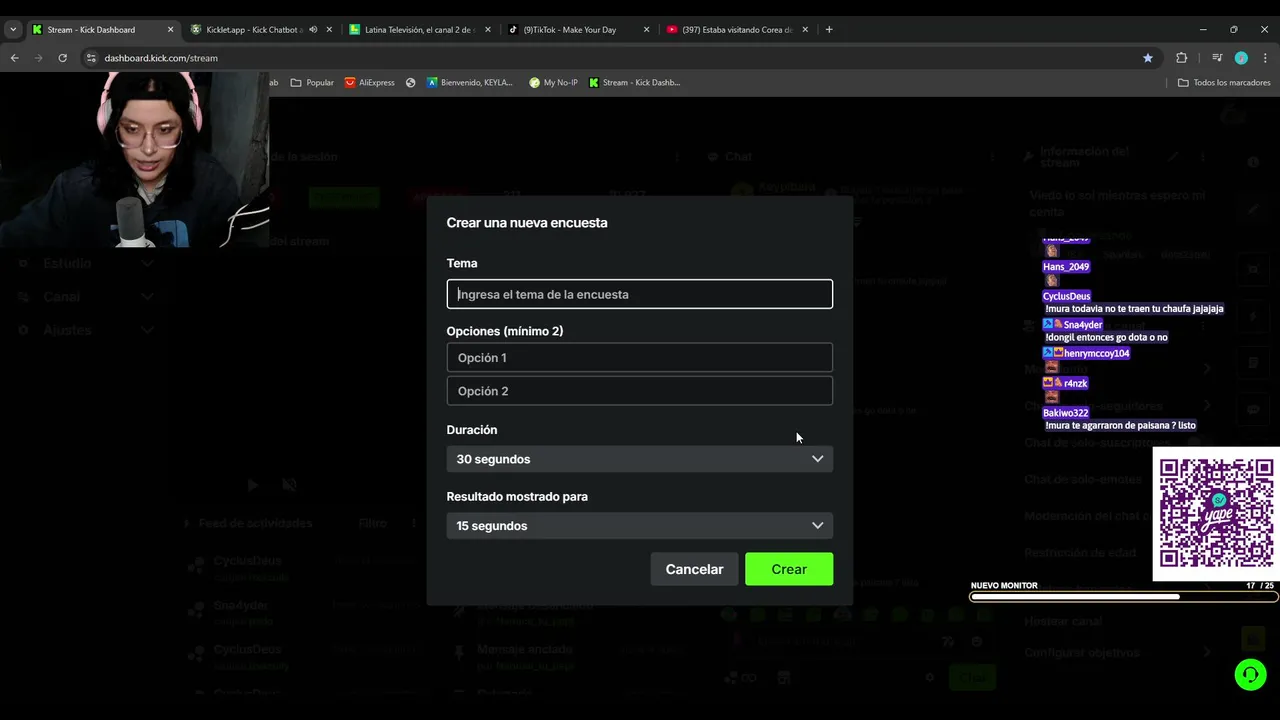Open the Chrome three-dot menu
Image resolution: width=1280 pixels, height=720 pixels.
tap(1266, 58)
